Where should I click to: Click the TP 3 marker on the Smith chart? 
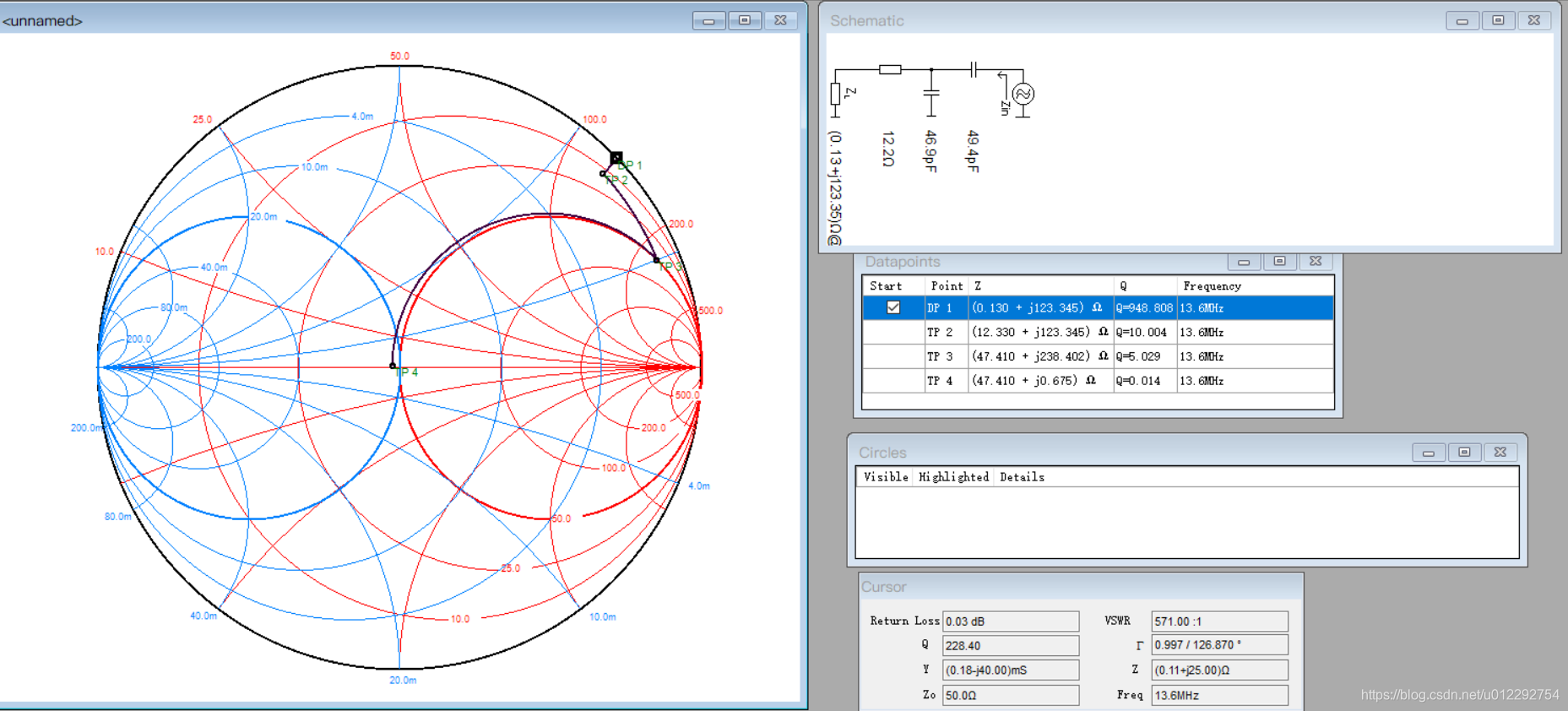tap(657, 260)
